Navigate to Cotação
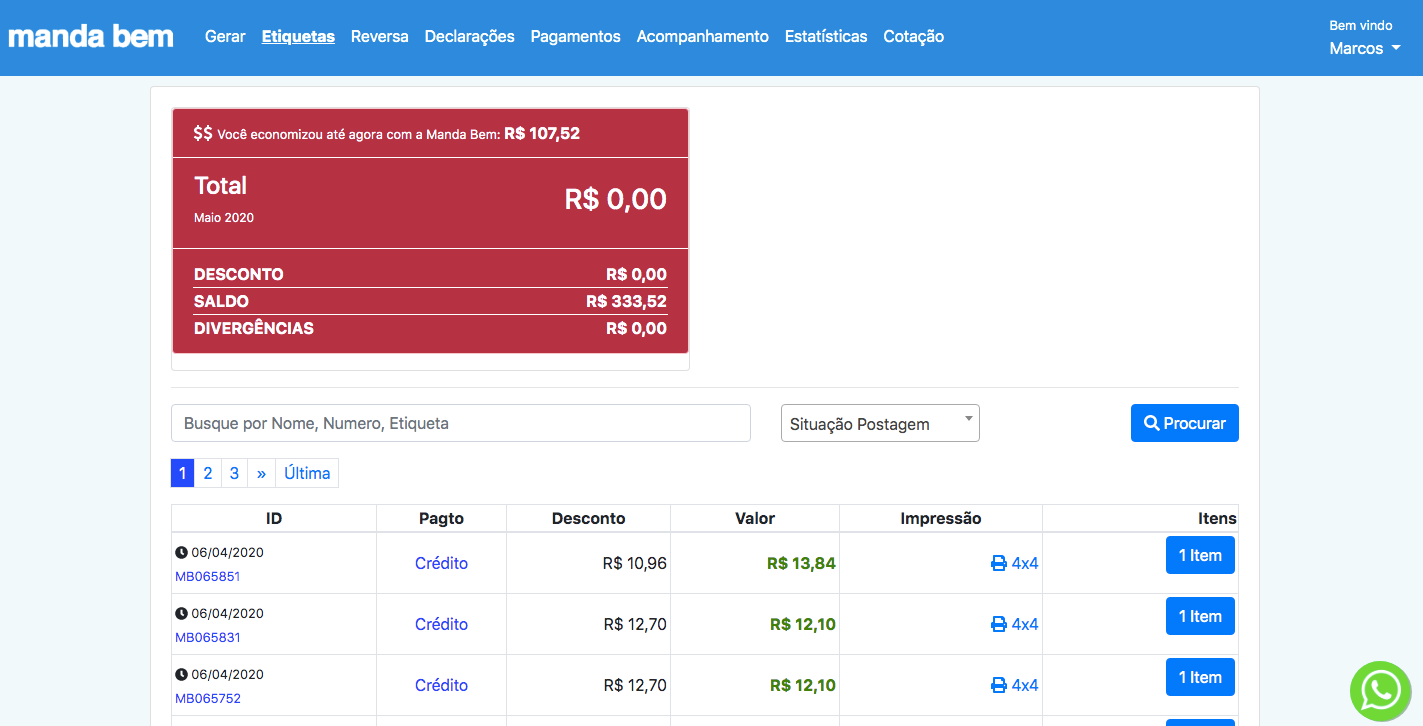The image size is (1423, 726). tap(913, 37)
